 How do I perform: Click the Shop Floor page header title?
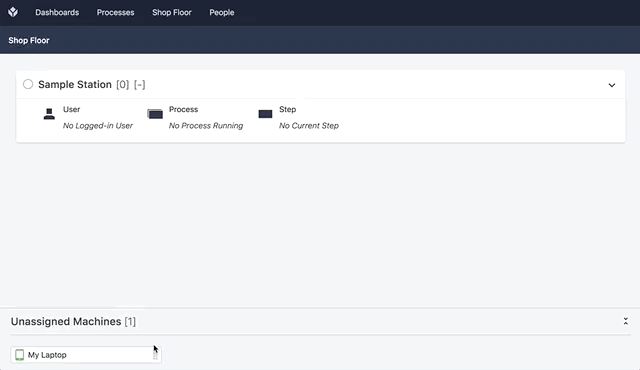click(29, 40)
